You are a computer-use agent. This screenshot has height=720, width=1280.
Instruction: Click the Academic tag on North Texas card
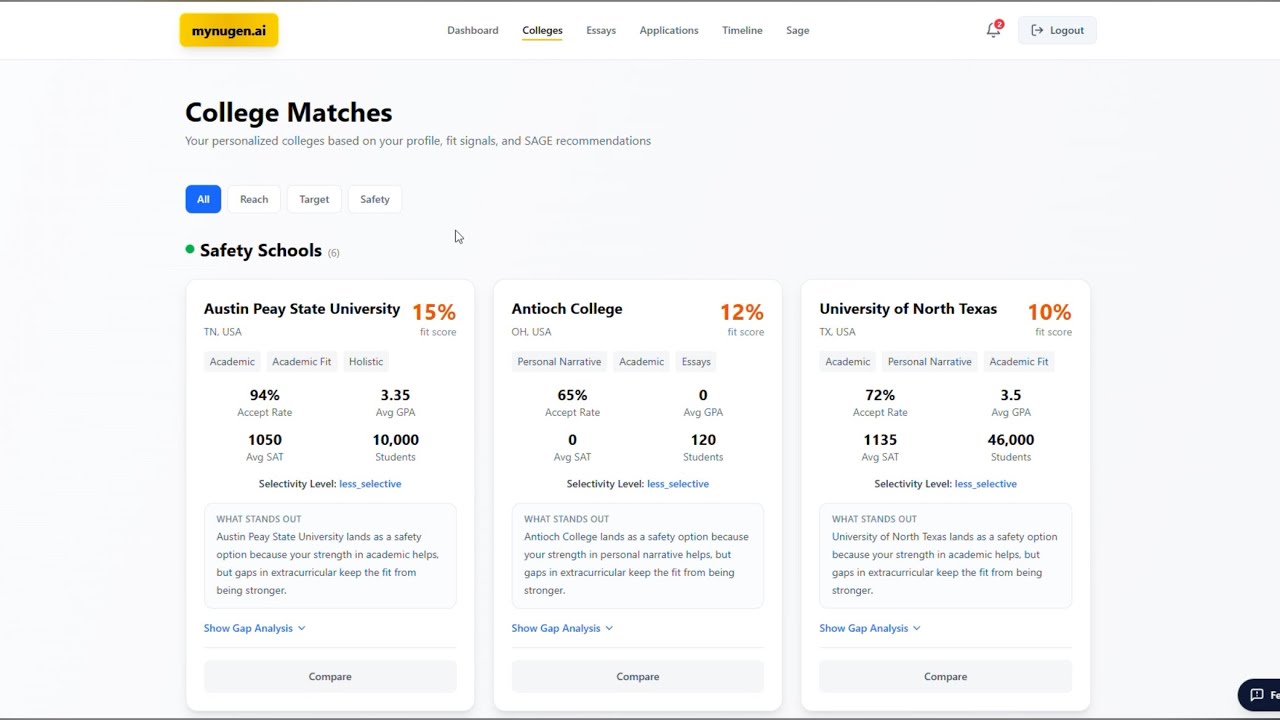coord(847,362)
